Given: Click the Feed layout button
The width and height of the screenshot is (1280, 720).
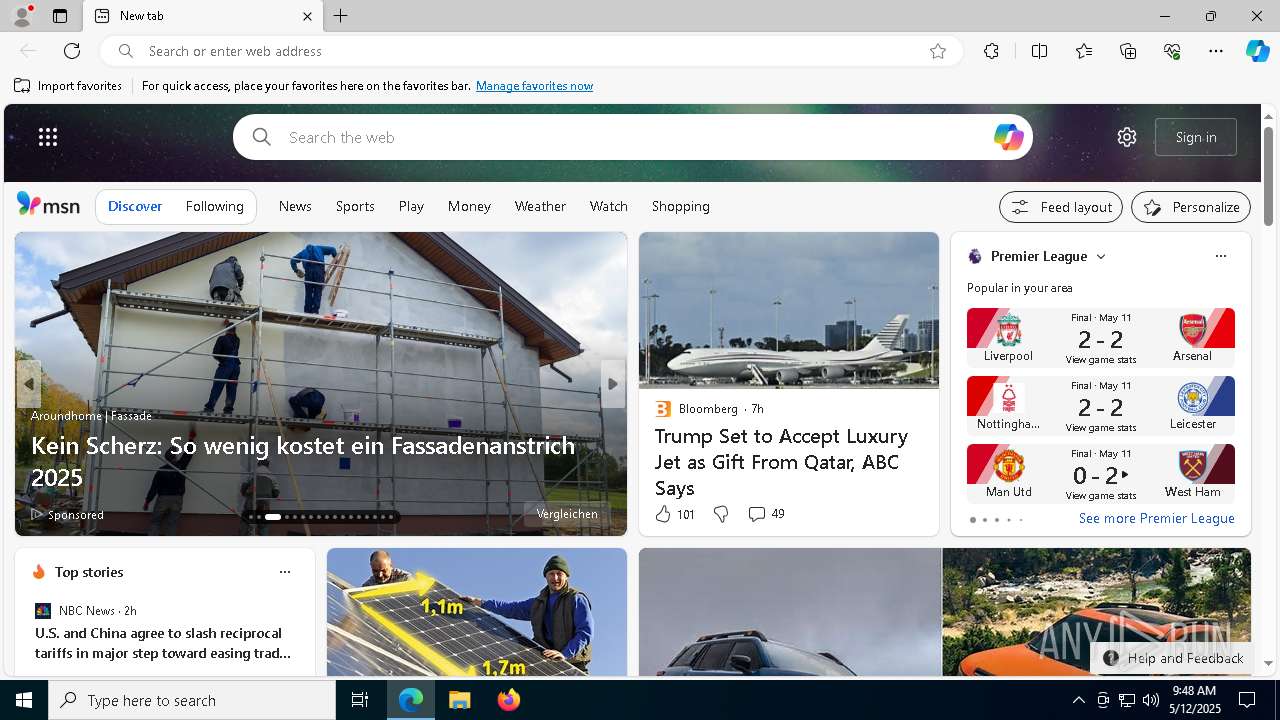Looking at the screenshot, I should click(x=1061, y=207).
